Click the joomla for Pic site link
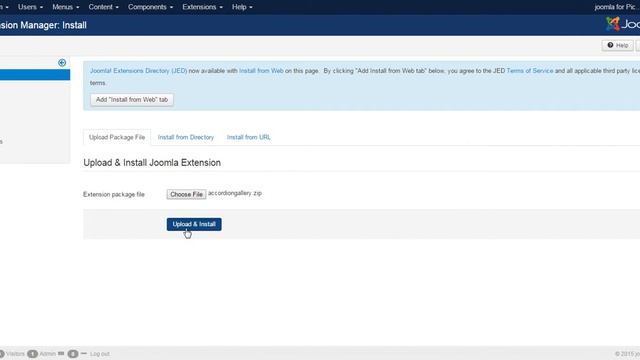The image size is (640, 360). coord(615,7)
